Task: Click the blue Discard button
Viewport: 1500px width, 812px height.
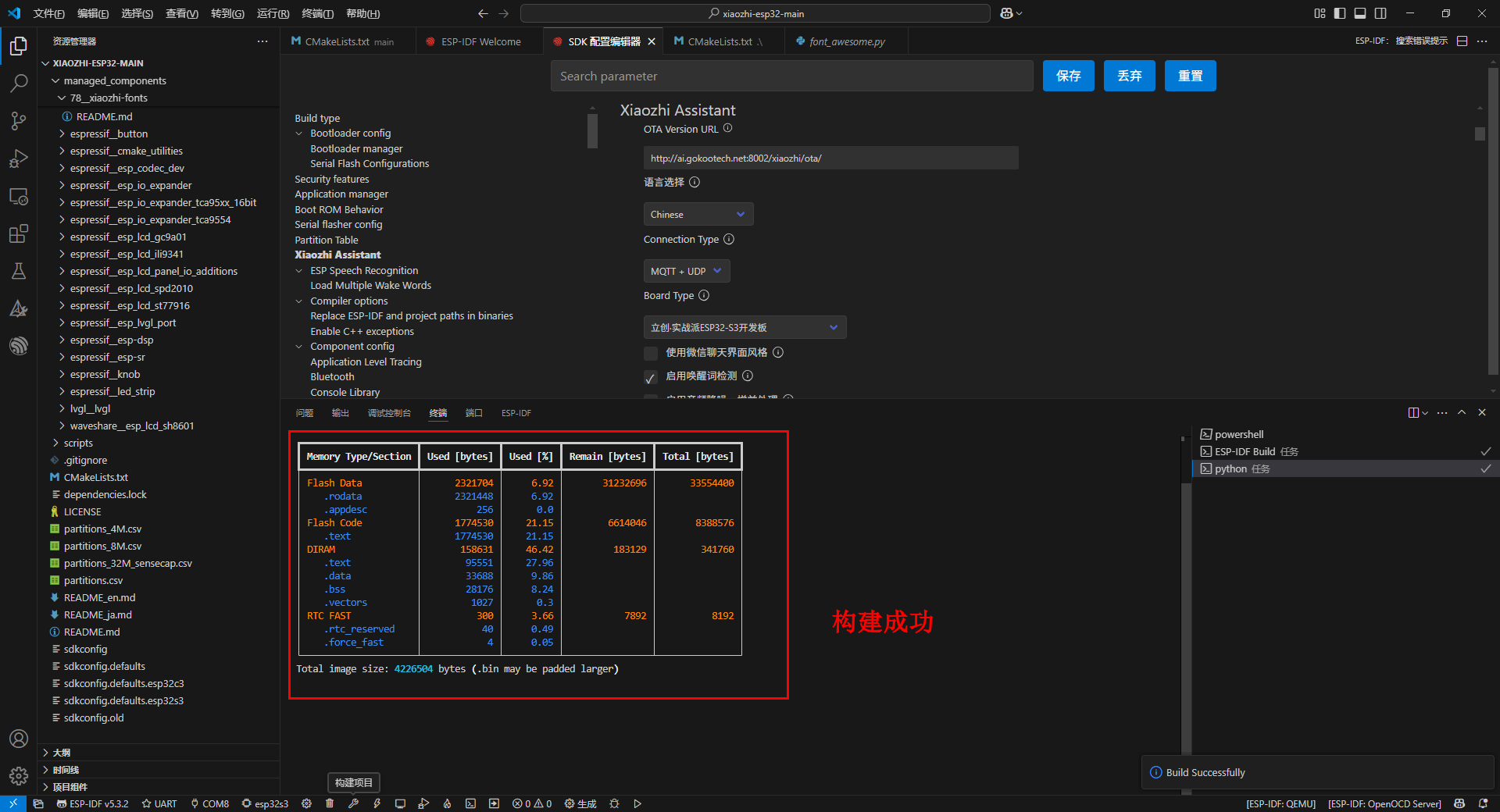Action: coord(1130,76)
